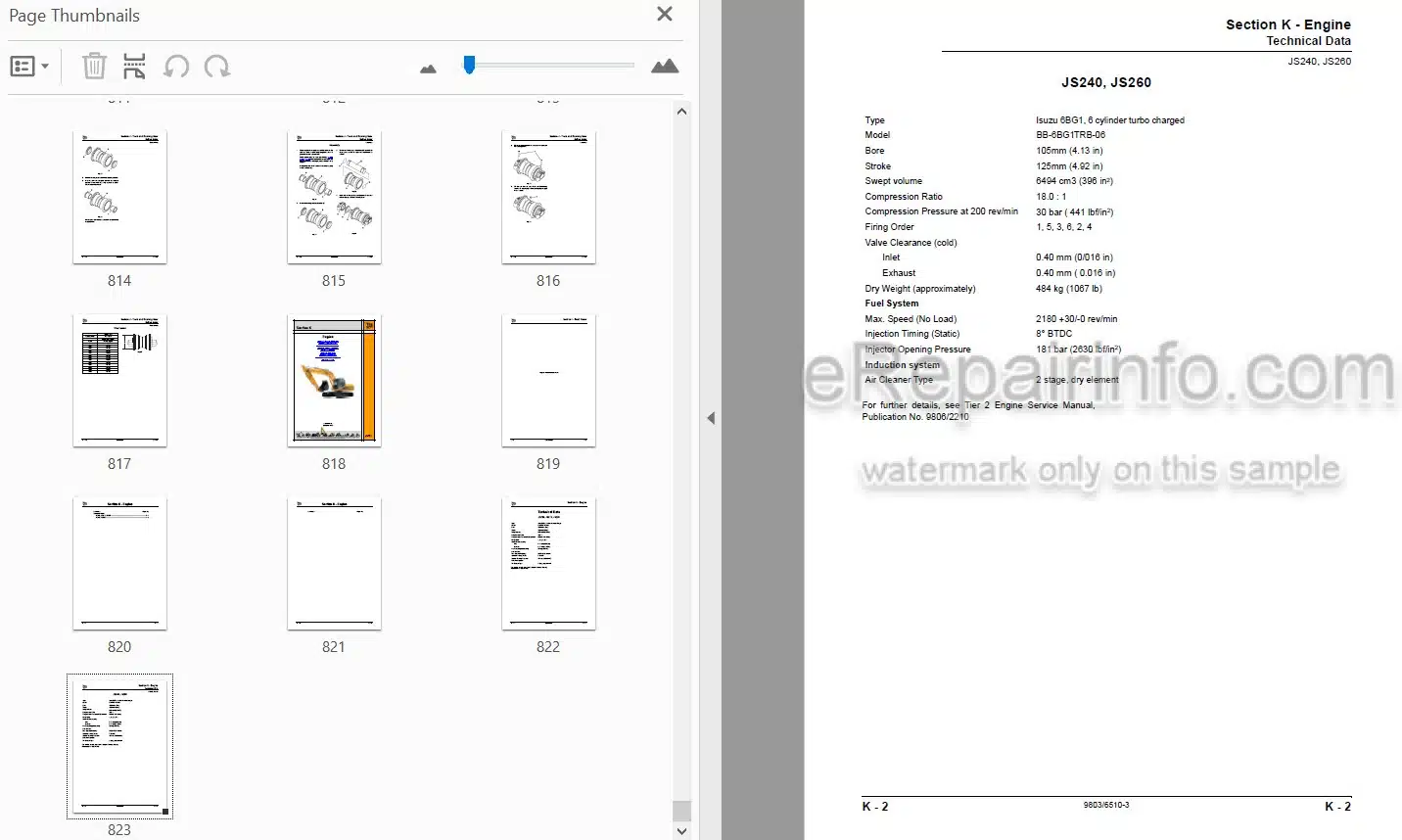Delete selected page with trash icon
Screen dimensions: 1402x840
pos(94,67)
